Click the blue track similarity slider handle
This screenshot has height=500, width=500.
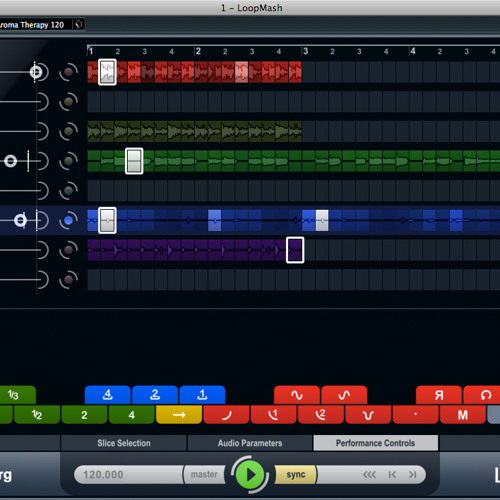[x=20, y=220]
